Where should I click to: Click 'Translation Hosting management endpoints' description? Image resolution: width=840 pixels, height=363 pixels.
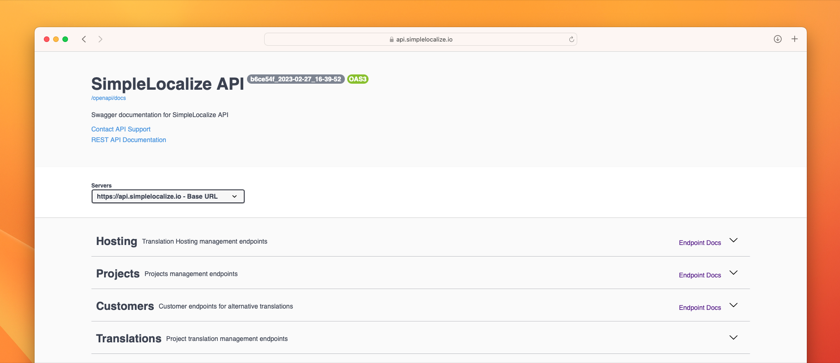tap(205, 241)
